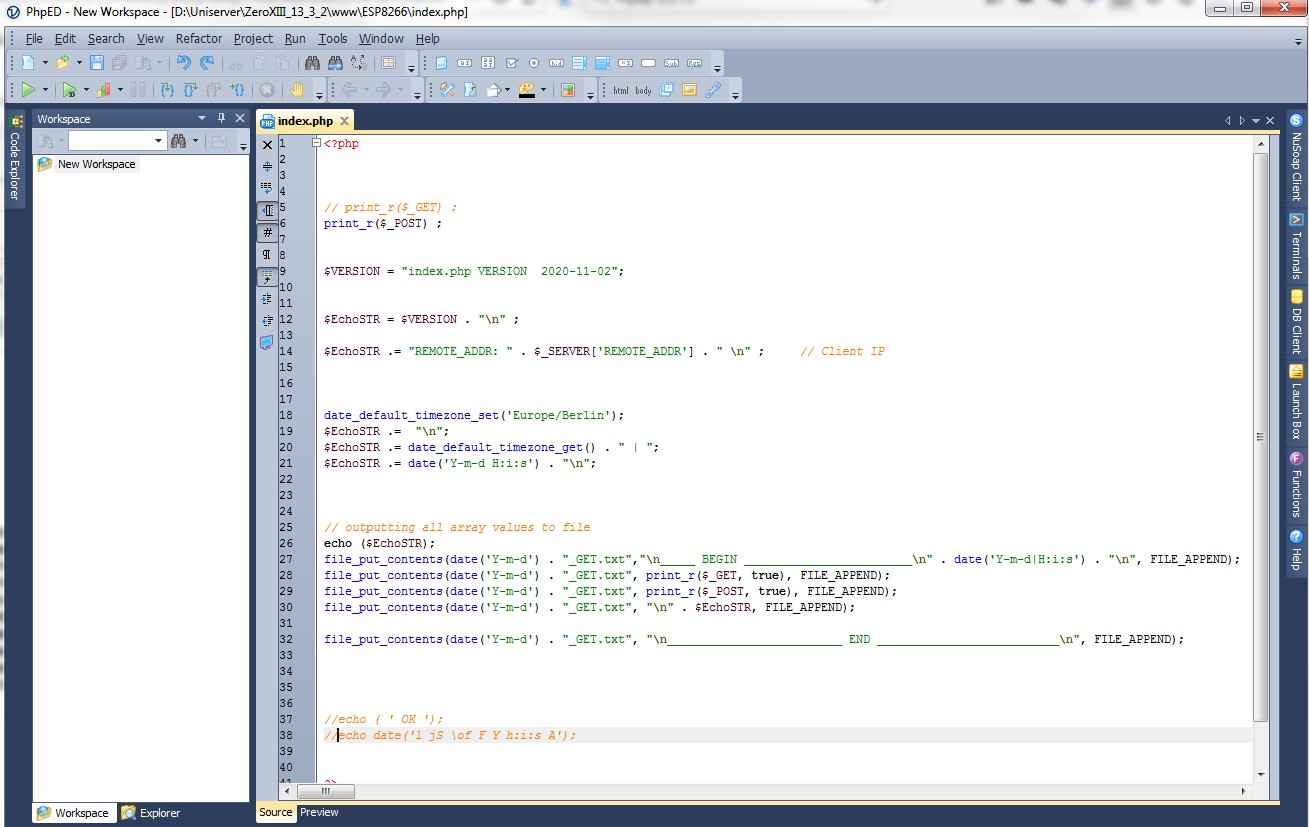Click the editor vertical scrollbar thumb

(1260, 436)
